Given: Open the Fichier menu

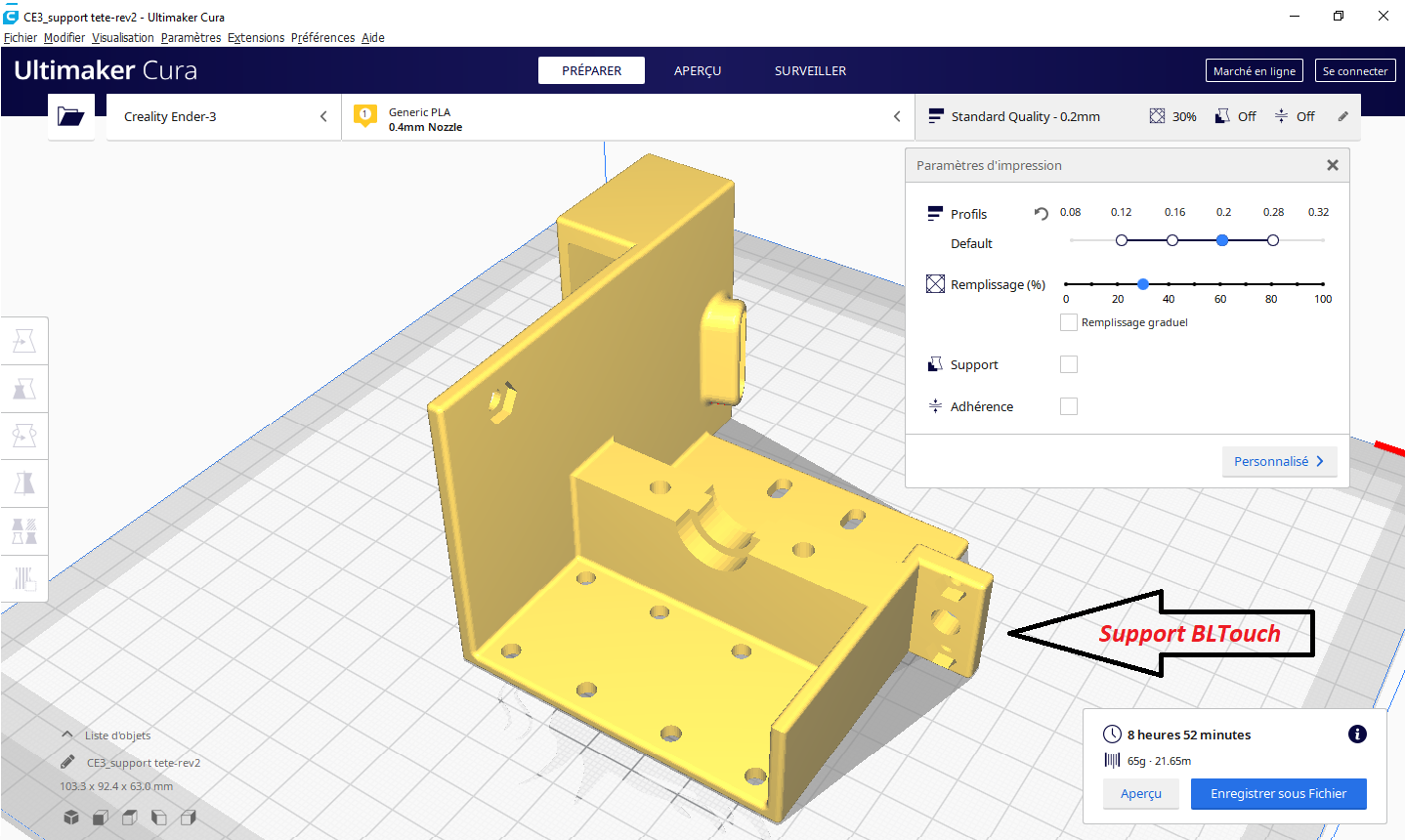Looking at the screenshot, I should click(x=21, y=38).
